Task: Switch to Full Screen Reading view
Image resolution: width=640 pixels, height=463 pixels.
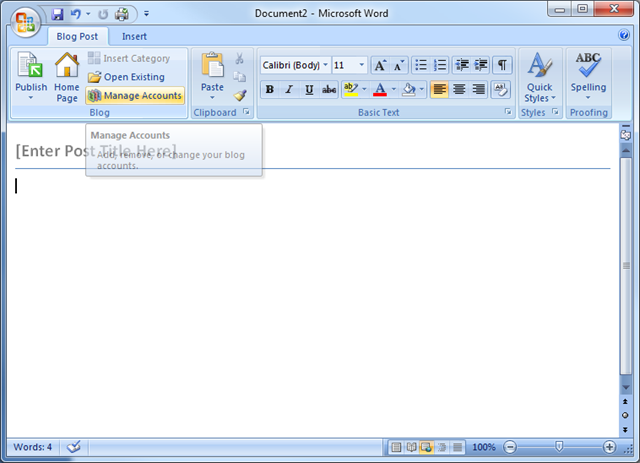Action: (x=411, y=447)
